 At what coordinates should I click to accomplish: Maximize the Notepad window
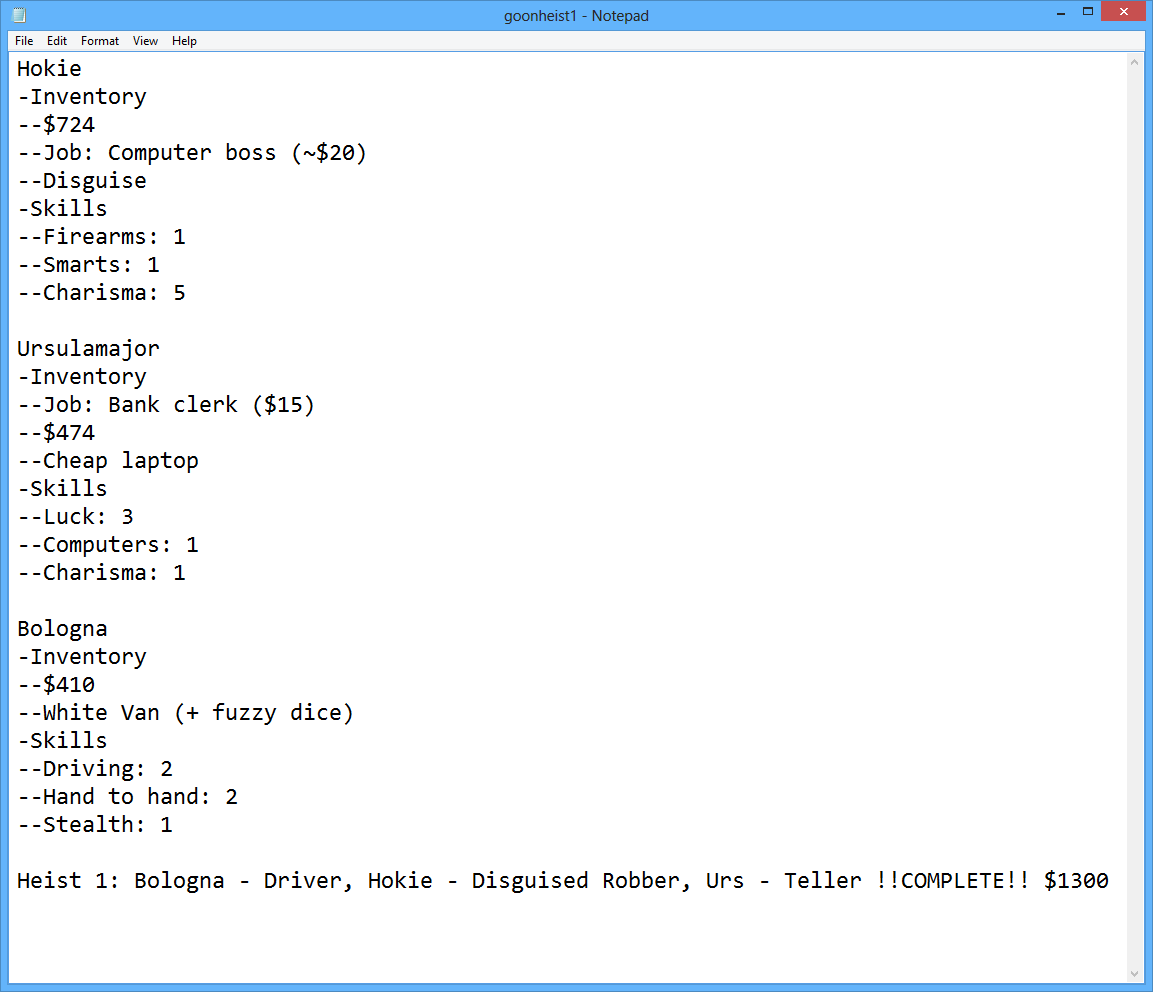coord(1088,13)
